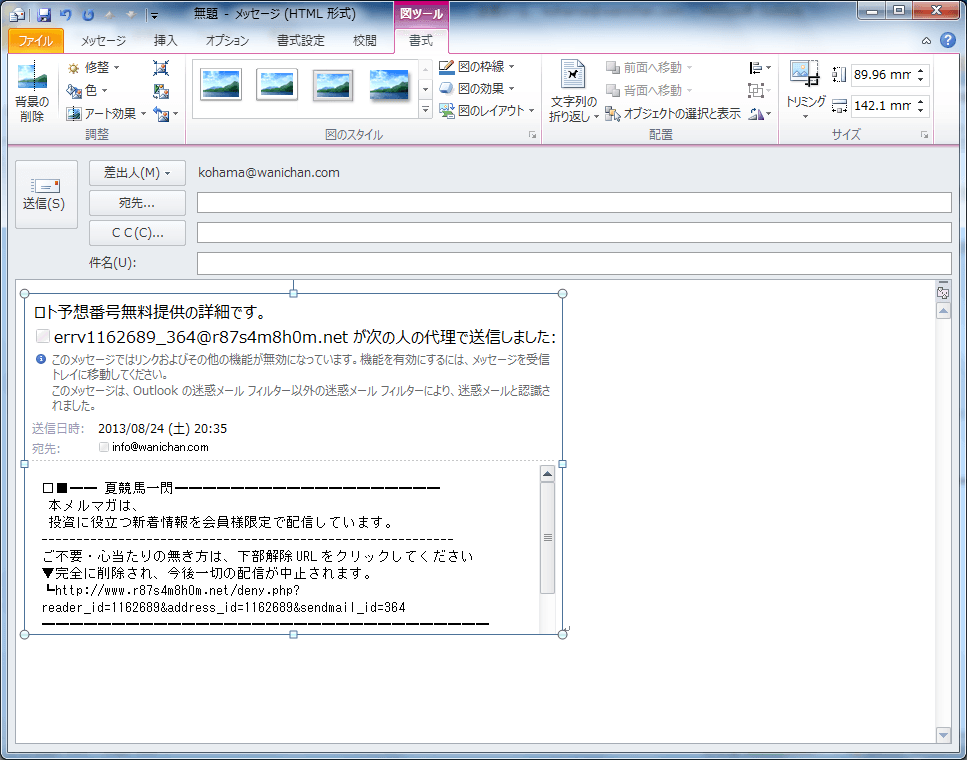The image size is (967, 760).
Task: Open Selection Pane (オブジェクトの選択と表示)
Action: click(673, 114)
